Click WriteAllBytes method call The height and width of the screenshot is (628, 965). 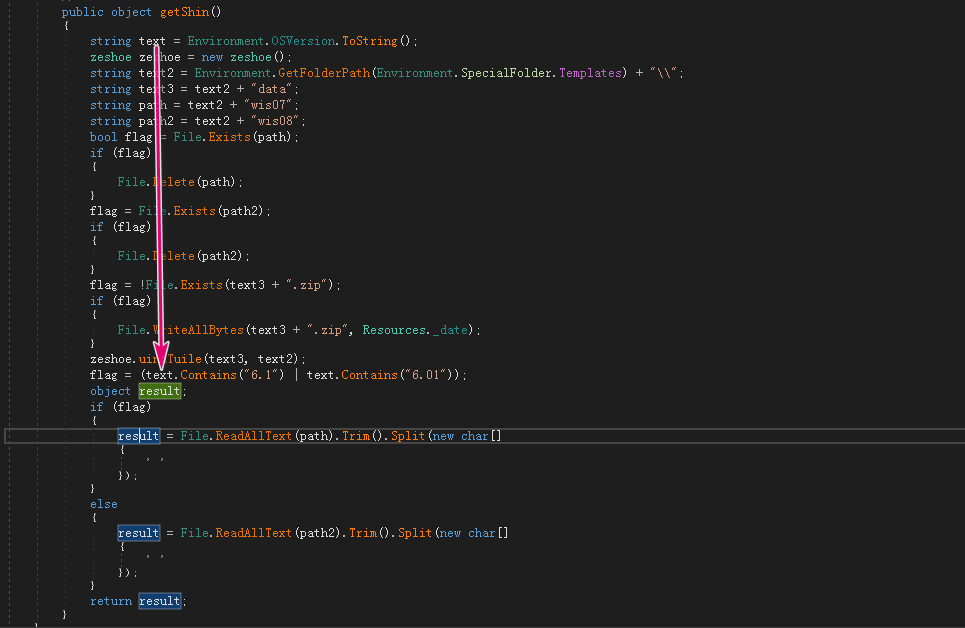(198, 329)
